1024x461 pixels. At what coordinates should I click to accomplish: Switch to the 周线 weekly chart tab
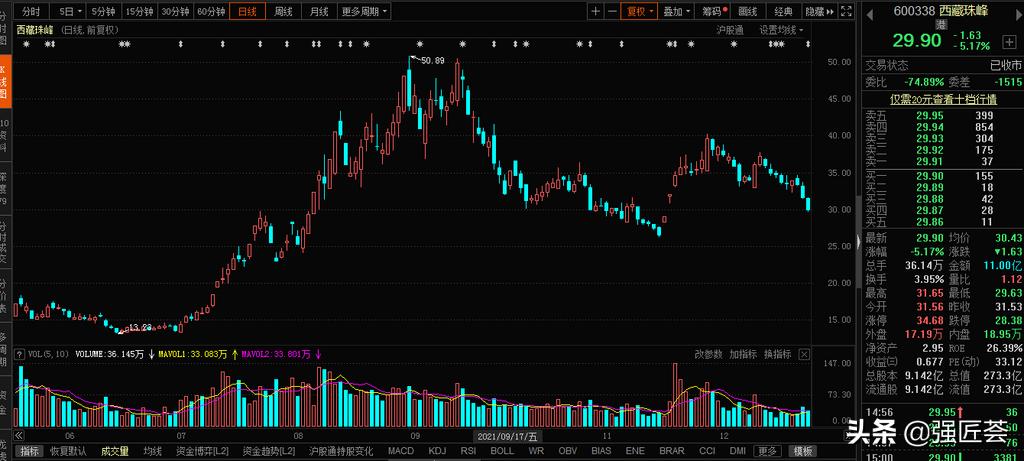click(x=283, y=12)
